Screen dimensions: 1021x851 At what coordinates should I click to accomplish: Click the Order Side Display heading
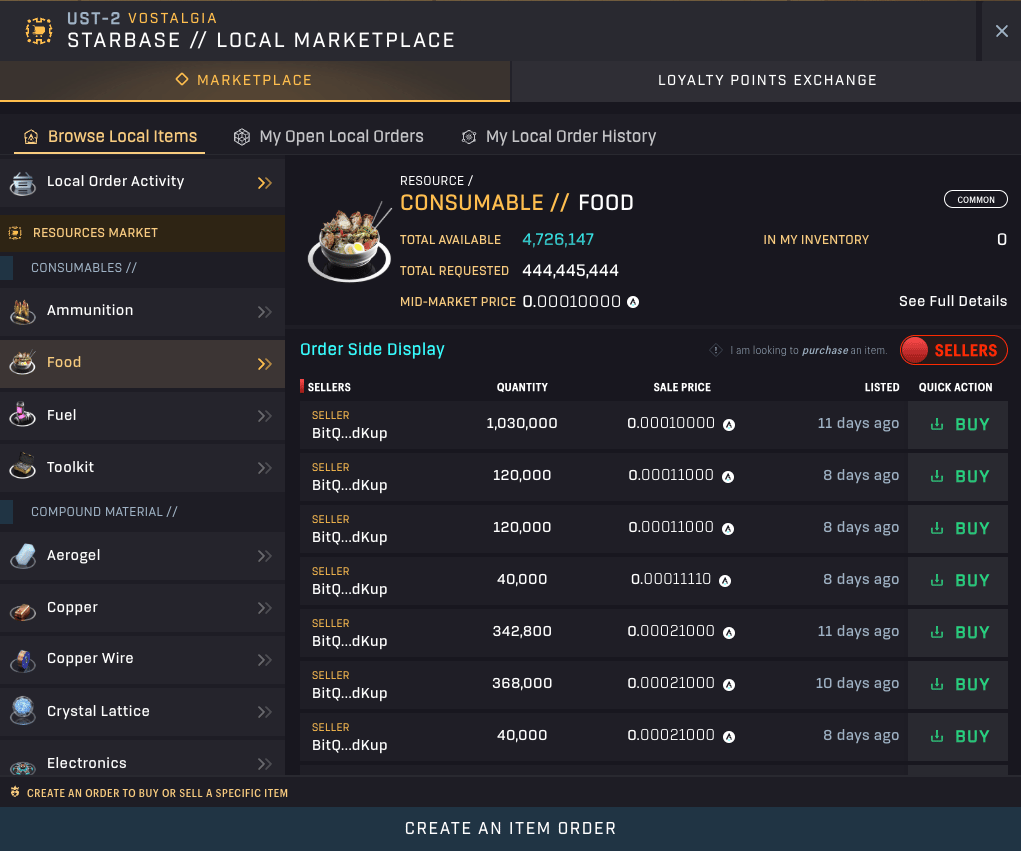point(372,350)
